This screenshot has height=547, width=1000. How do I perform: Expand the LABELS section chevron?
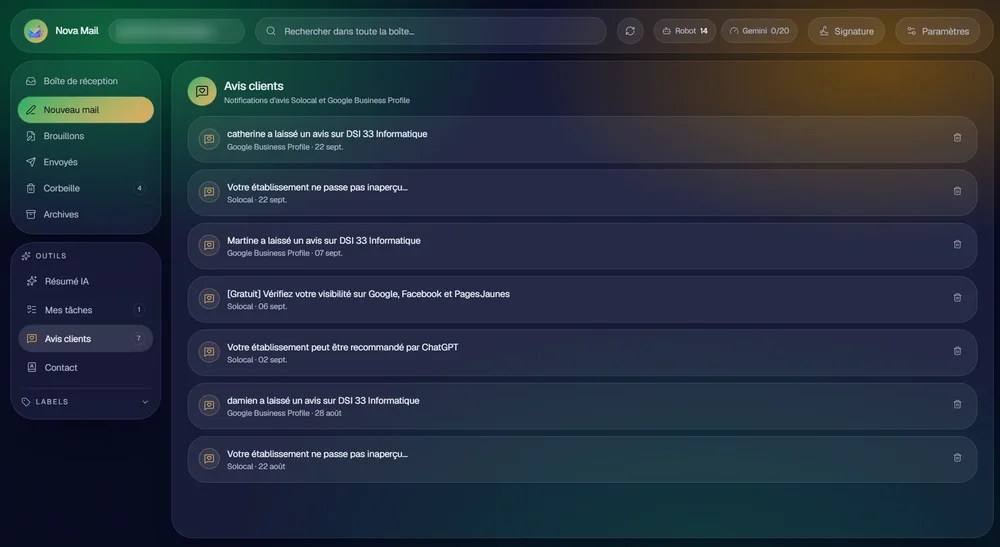145,402
